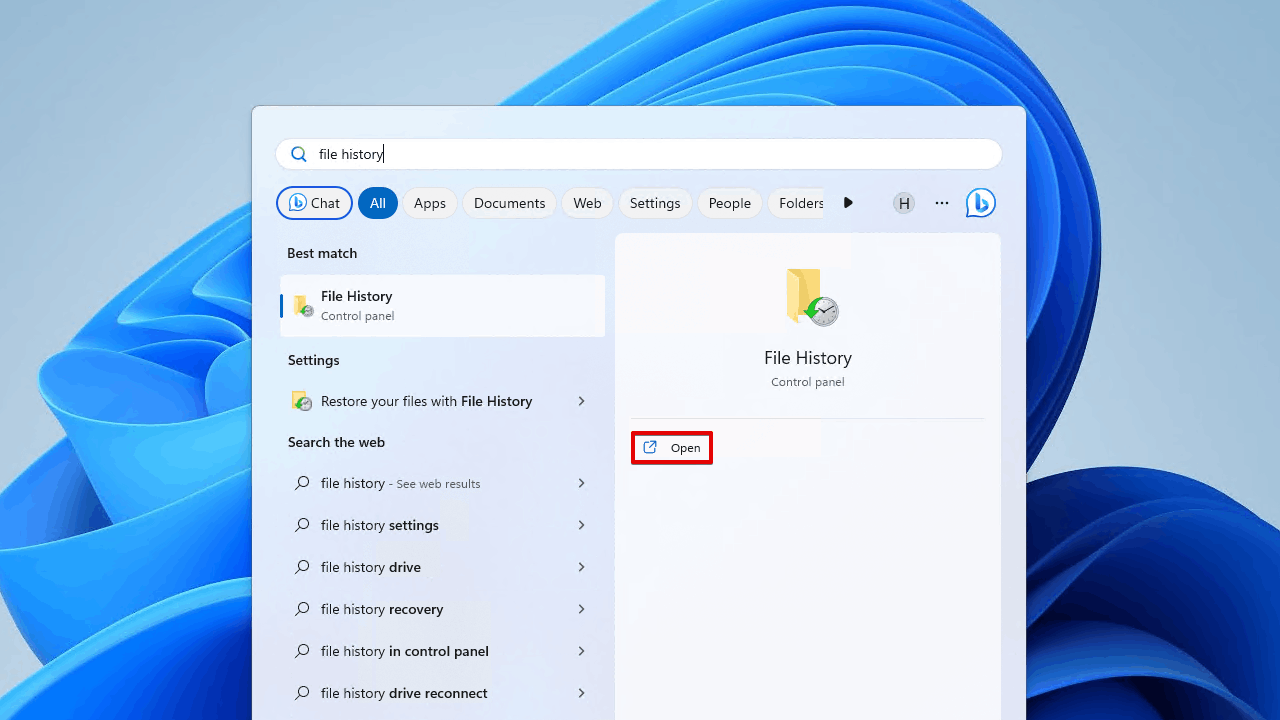Click the Open button in preview pane
The image size is (1280, 720).
(x=672, y=448)
